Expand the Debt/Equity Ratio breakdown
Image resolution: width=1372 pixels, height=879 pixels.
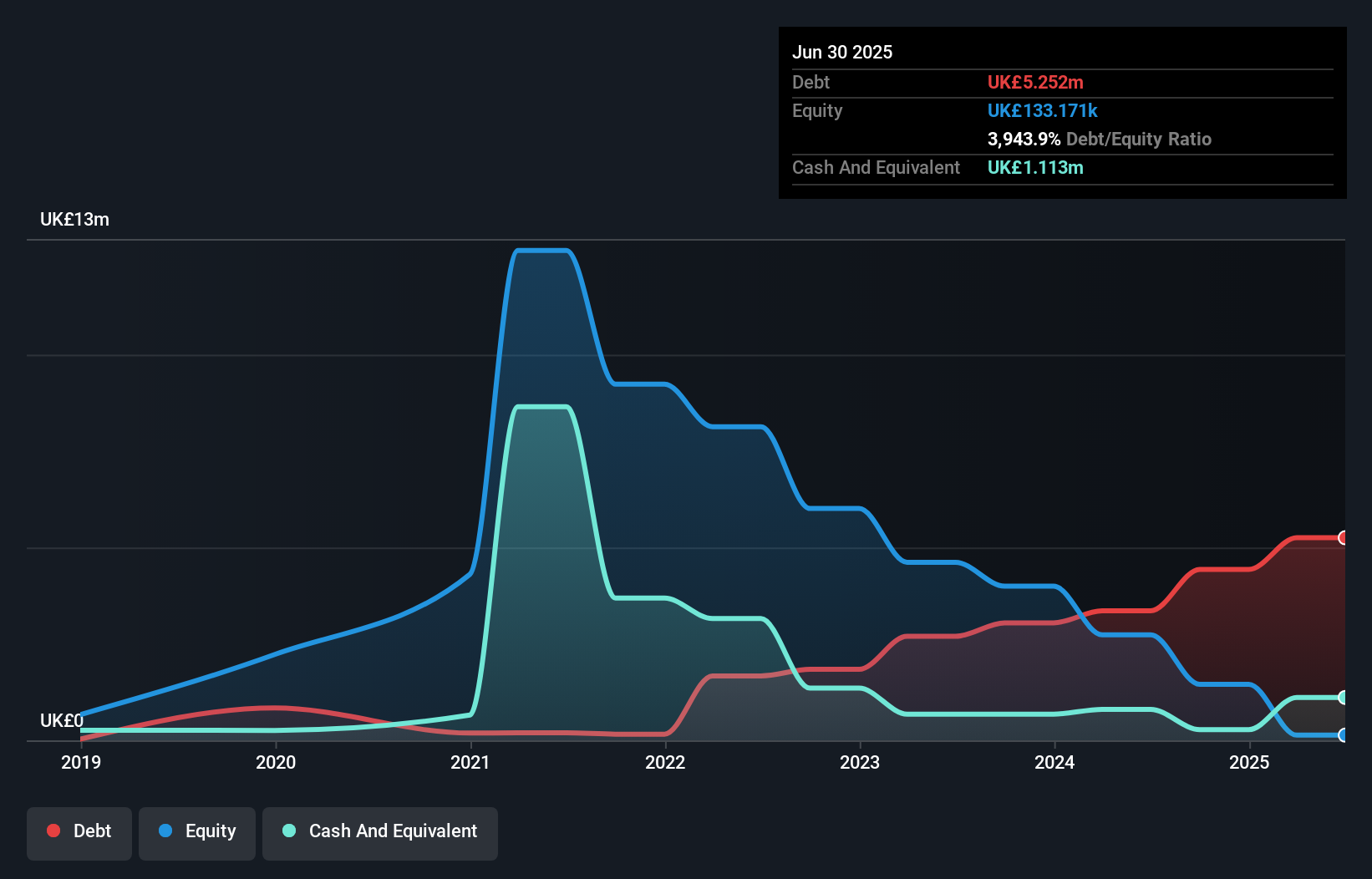pyautogui.click(x=1100, y=139)
